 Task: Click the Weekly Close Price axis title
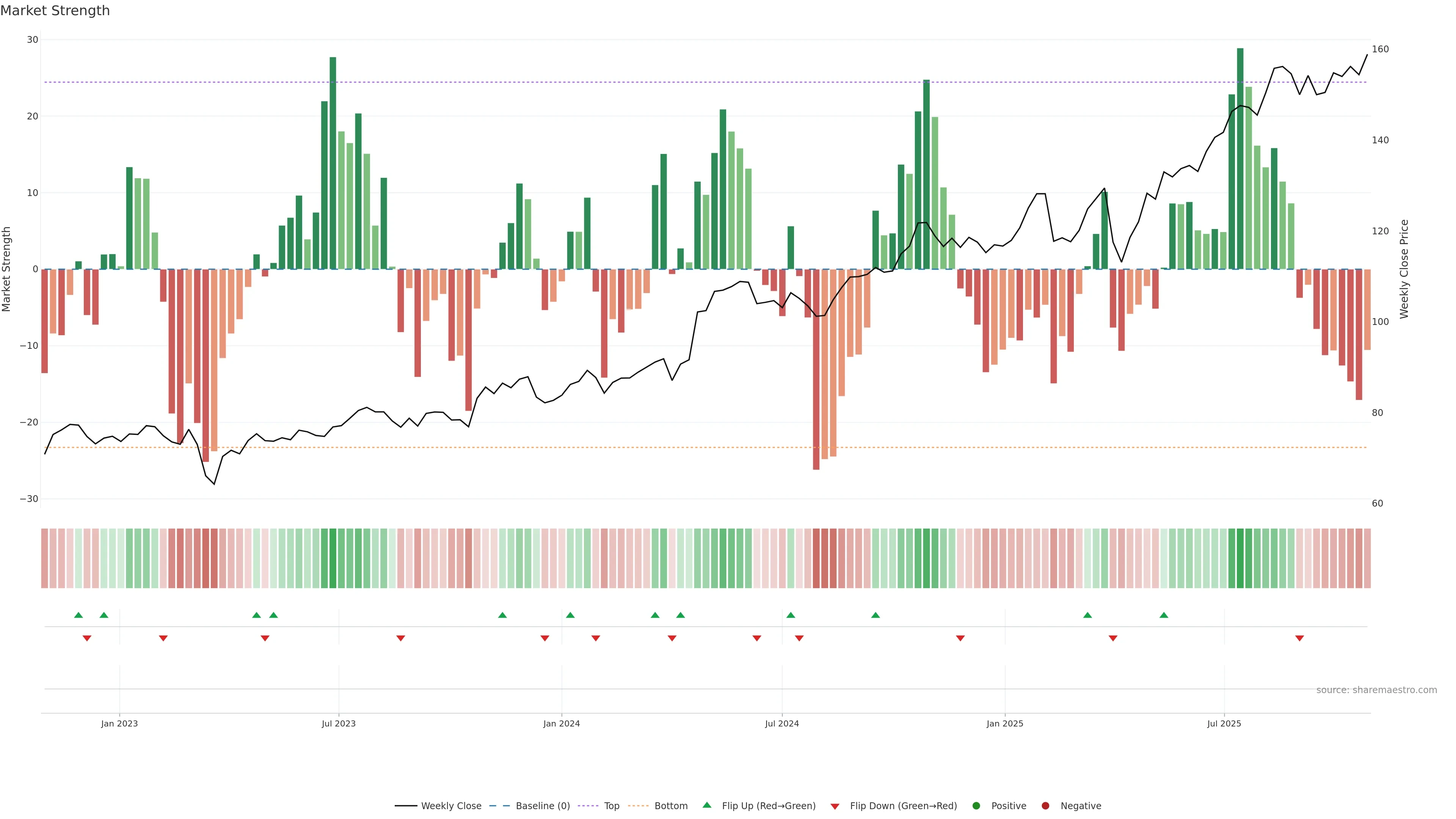(1404, 269)
